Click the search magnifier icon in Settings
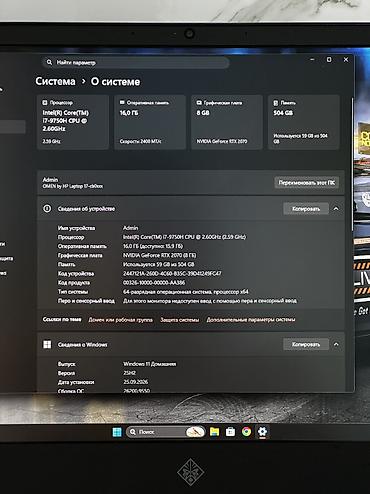This screenshot has width=370, height=494. (x=49, y=62)
